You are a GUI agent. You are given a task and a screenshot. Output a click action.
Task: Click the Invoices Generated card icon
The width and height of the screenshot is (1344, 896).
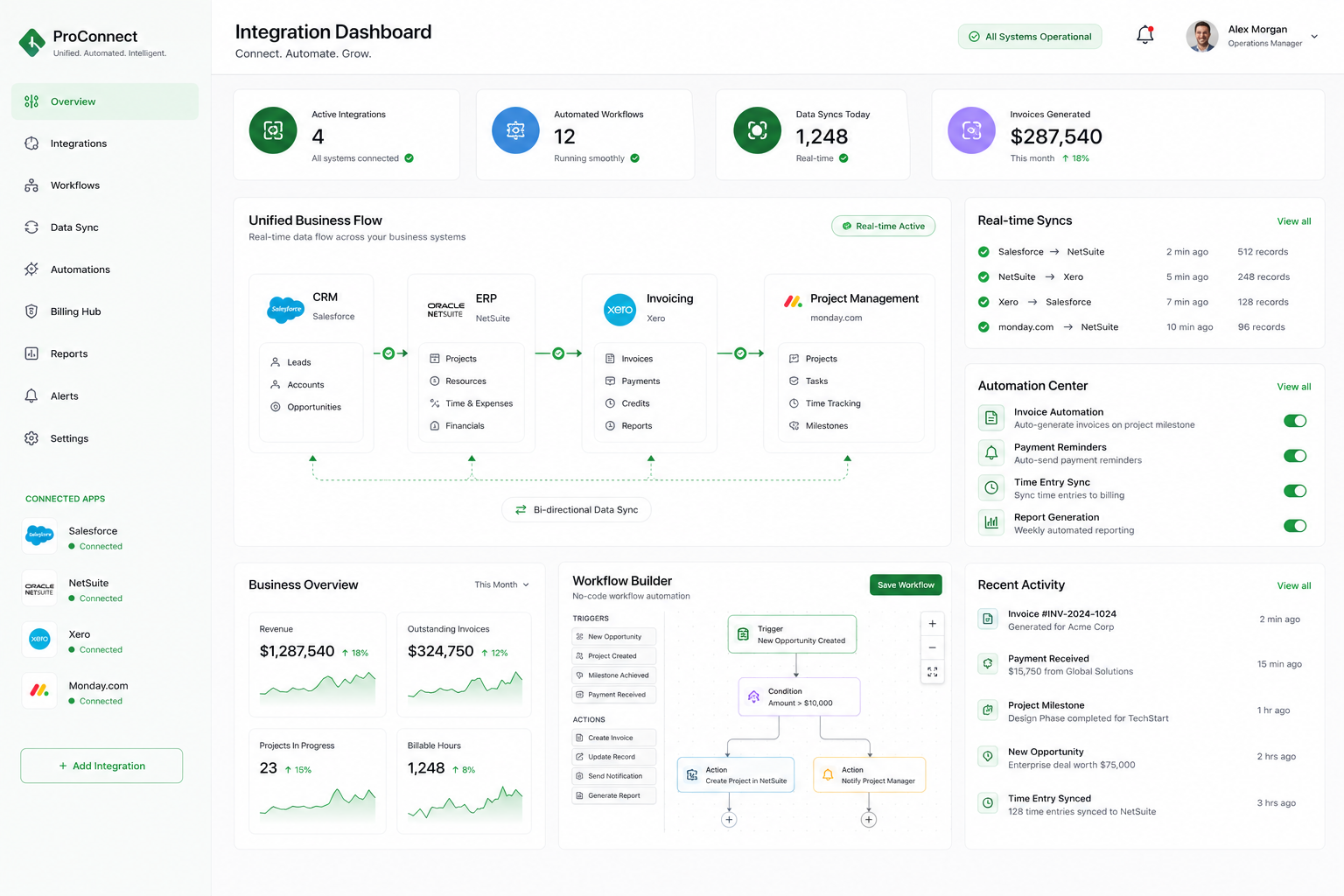971,130
